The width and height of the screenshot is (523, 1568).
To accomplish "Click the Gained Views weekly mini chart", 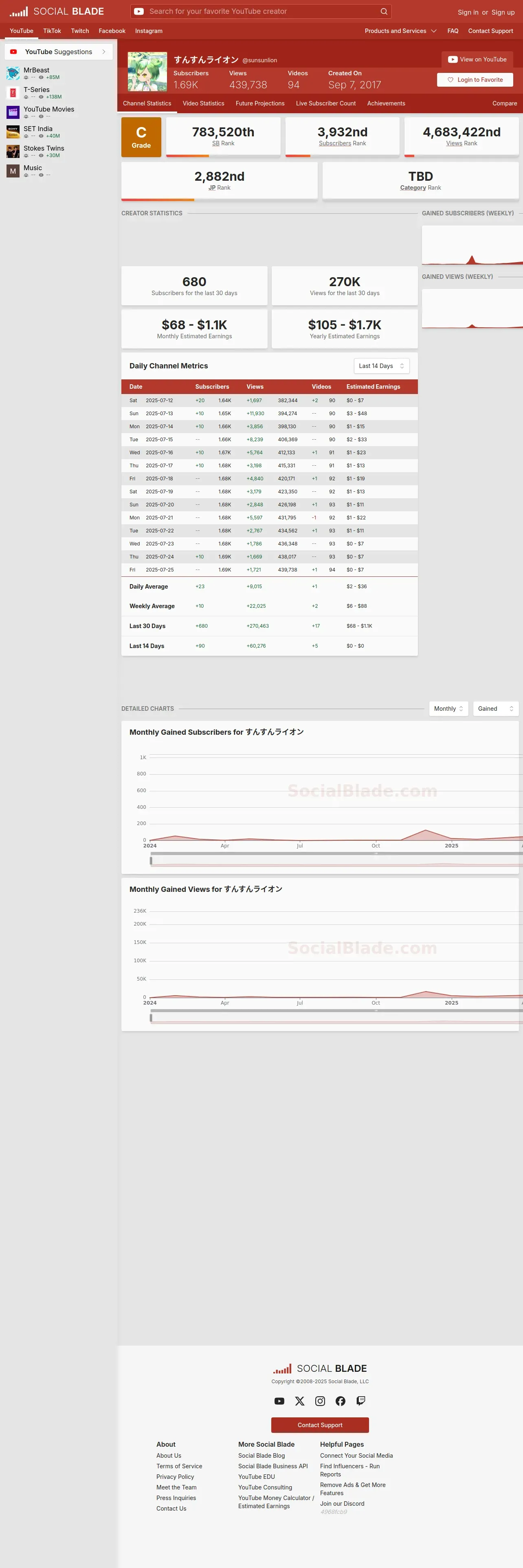I will pos(472,309).
